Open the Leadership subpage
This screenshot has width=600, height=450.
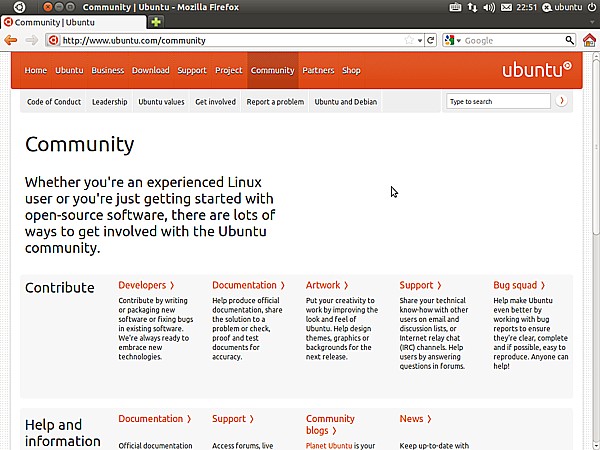coord(109,102)
